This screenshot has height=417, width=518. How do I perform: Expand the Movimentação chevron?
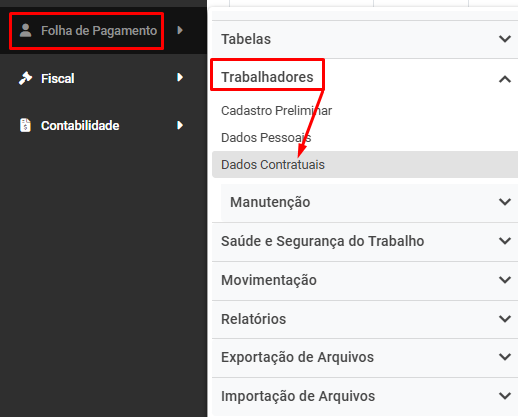pos(505,280)
